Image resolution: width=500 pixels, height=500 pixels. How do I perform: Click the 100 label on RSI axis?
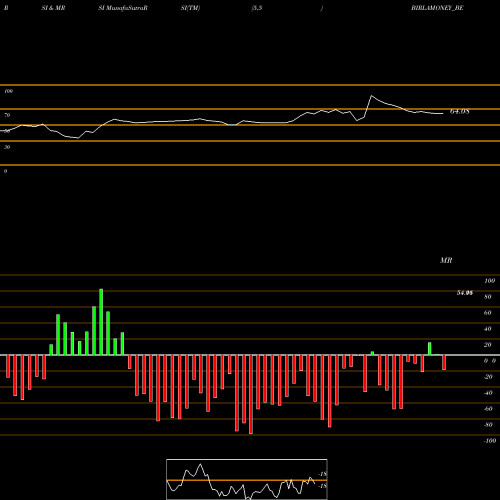click(8, 91)
